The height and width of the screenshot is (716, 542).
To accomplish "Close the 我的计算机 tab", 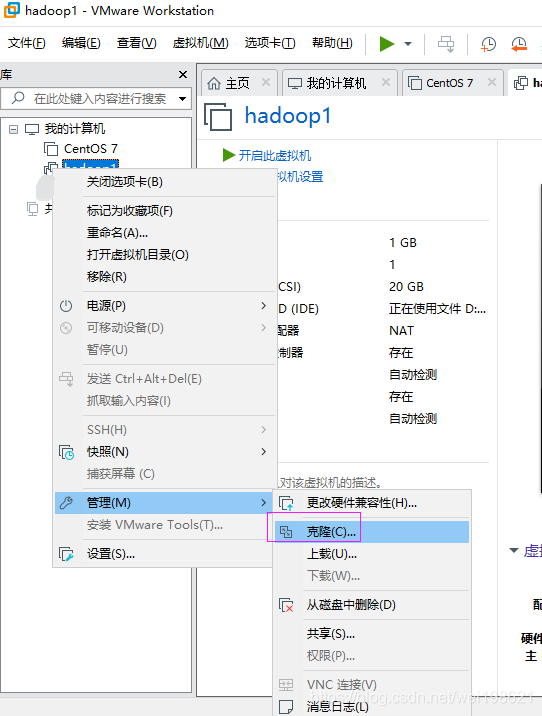I will pyautogui.click(x=386, y=82).
